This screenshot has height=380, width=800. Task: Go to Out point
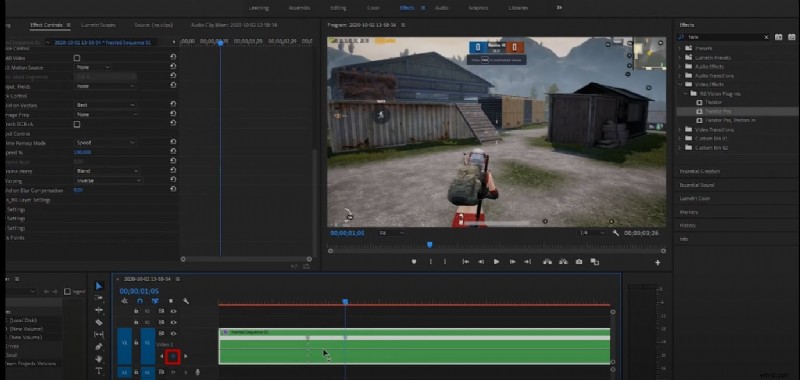(528, 262)
